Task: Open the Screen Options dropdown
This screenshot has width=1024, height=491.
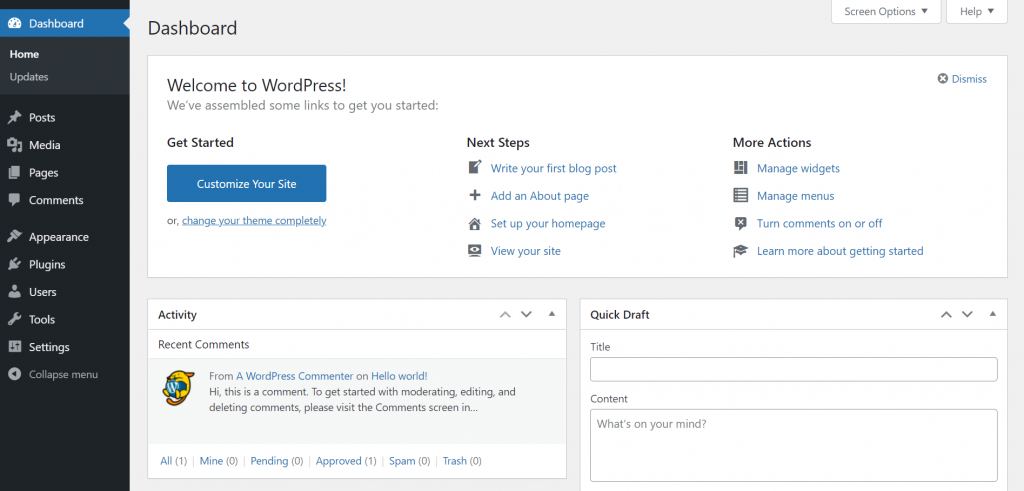Action: [886, 11]
